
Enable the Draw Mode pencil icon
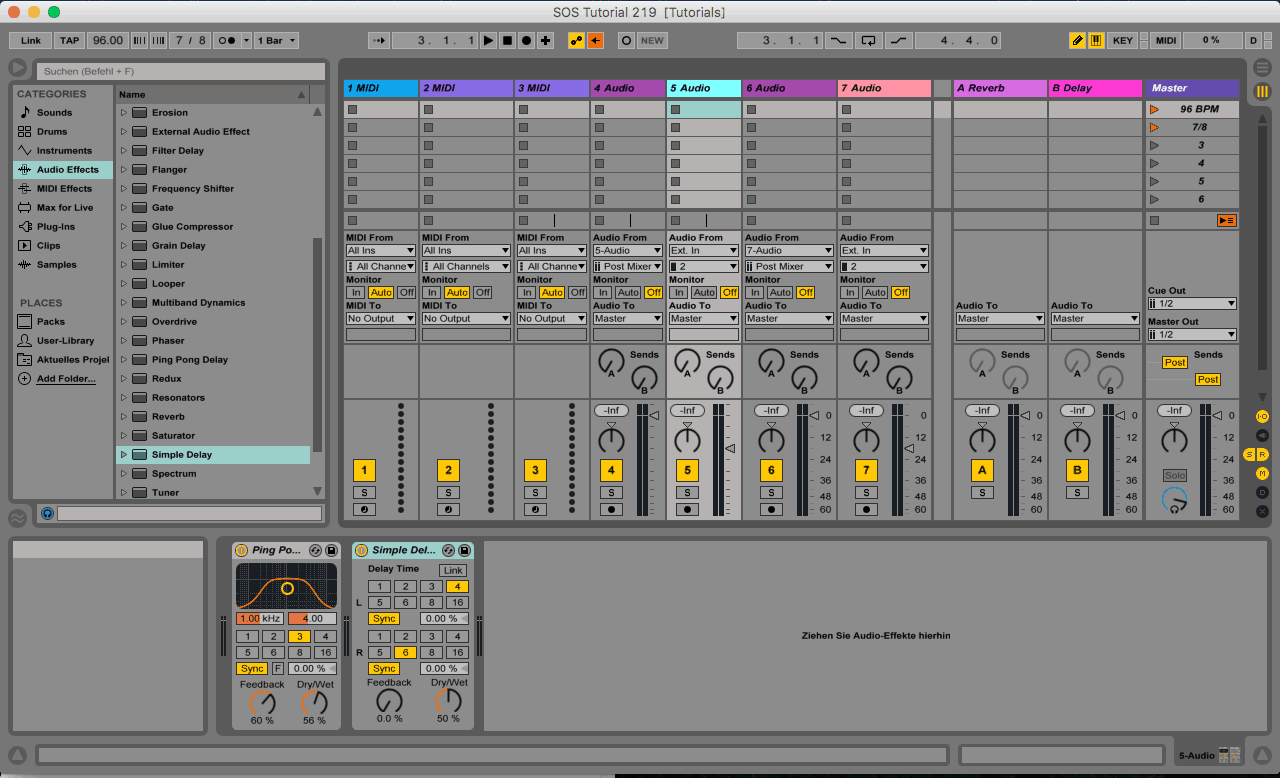click(1077, 41)
